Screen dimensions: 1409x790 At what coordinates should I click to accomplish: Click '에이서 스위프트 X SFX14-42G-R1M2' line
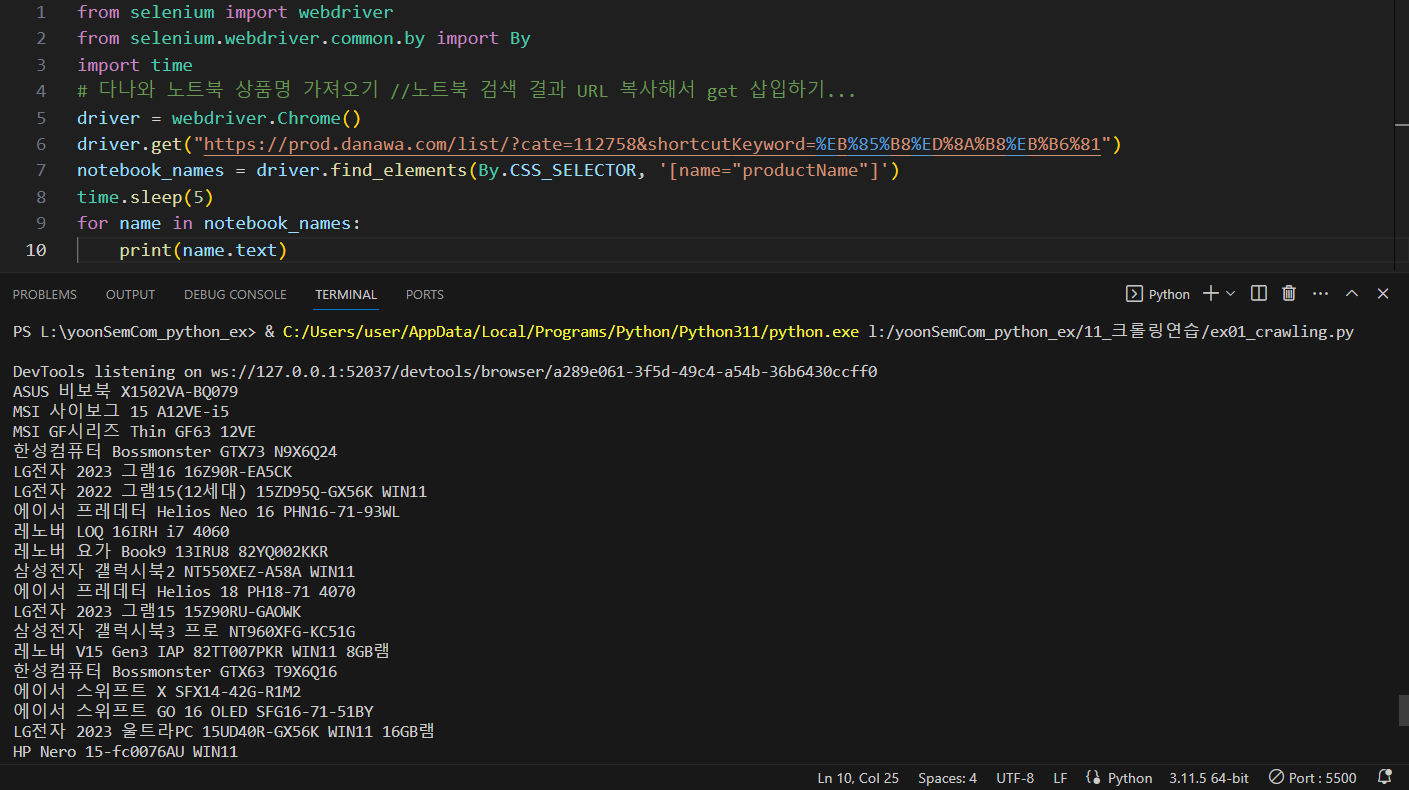click(x=157, y=692)
